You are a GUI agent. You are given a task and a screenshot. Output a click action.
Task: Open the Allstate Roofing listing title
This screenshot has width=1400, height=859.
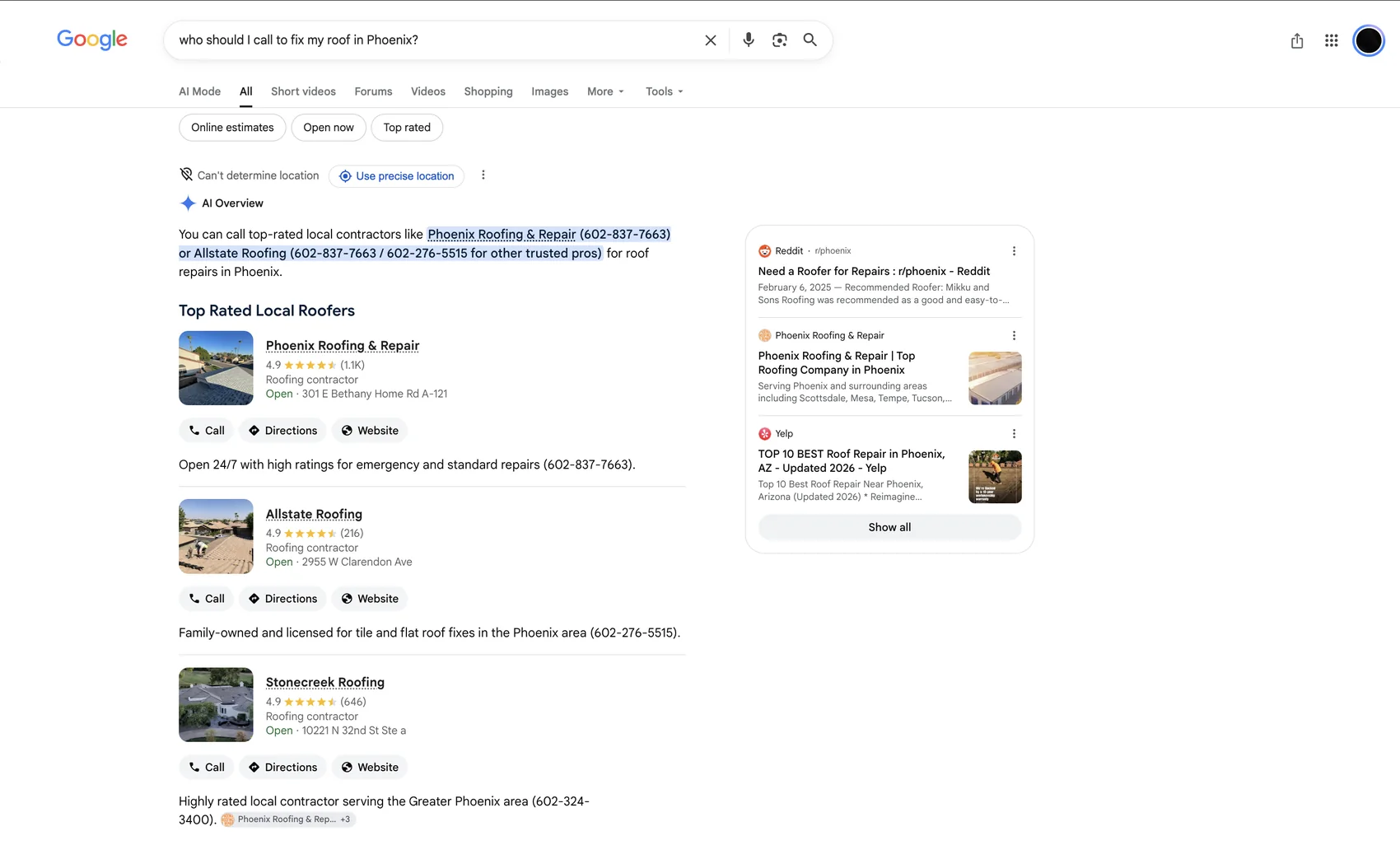(314, 514)
